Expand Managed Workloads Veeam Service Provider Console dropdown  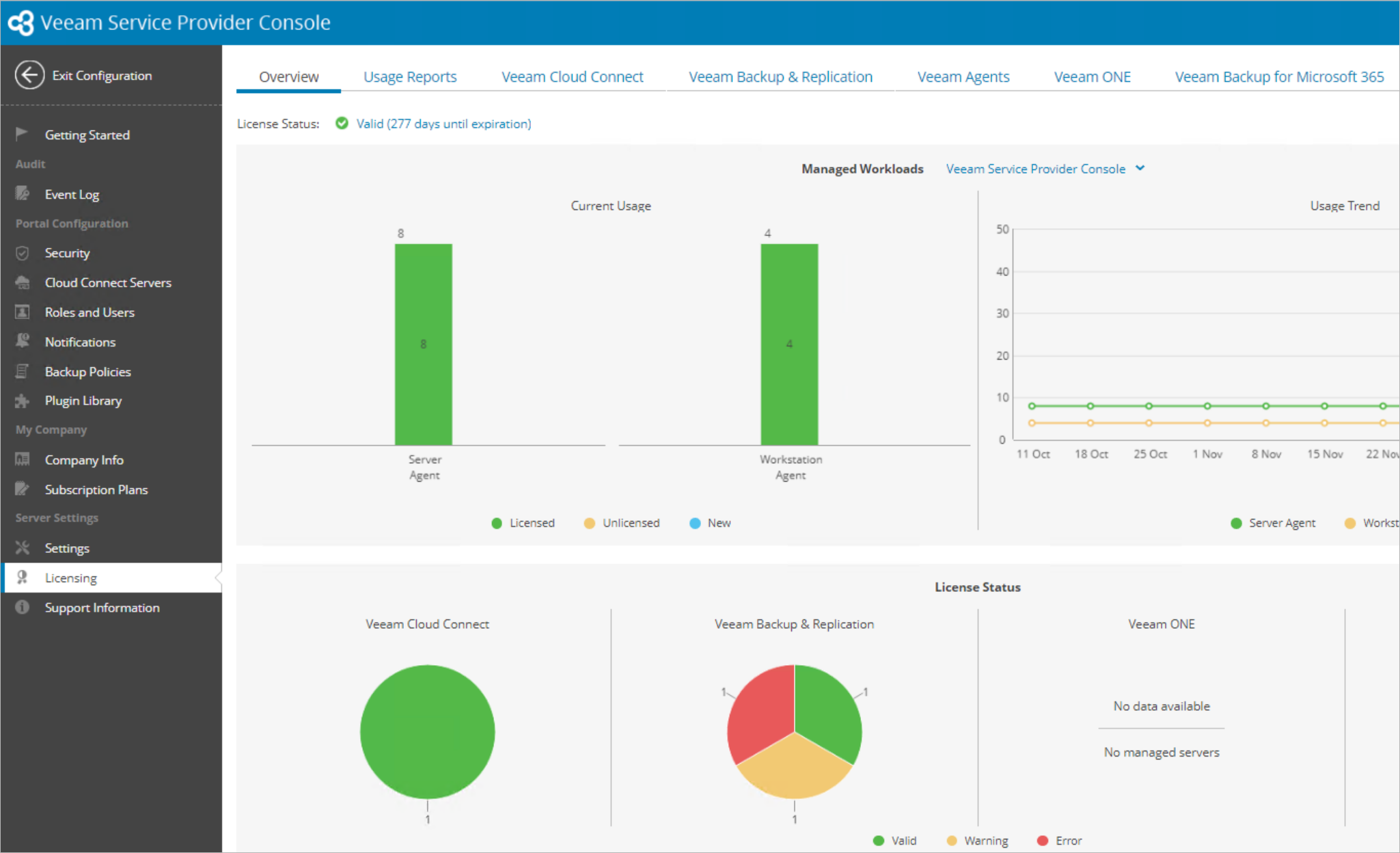(1045, 169)
